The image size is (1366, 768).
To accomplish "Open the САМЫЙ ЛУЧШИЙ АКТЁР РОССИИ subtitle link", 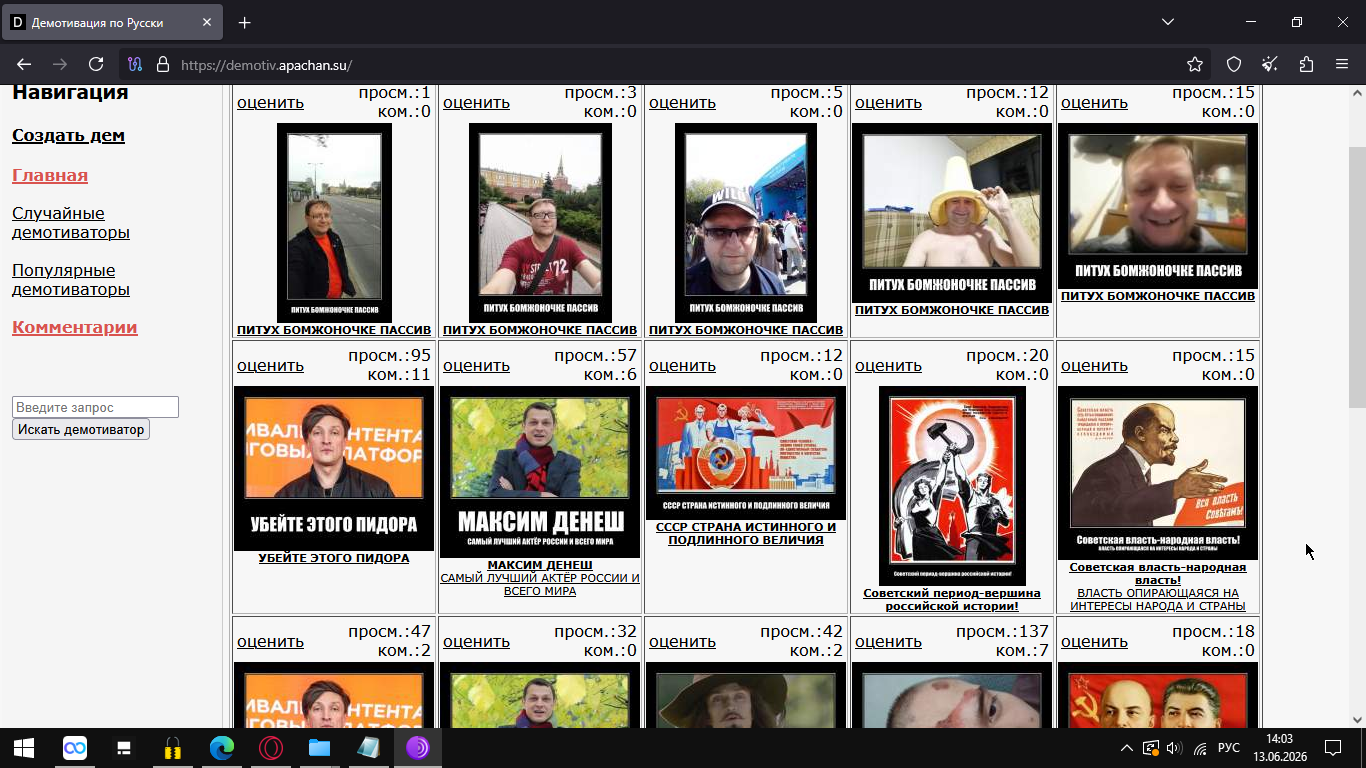I will pos(540,585).
